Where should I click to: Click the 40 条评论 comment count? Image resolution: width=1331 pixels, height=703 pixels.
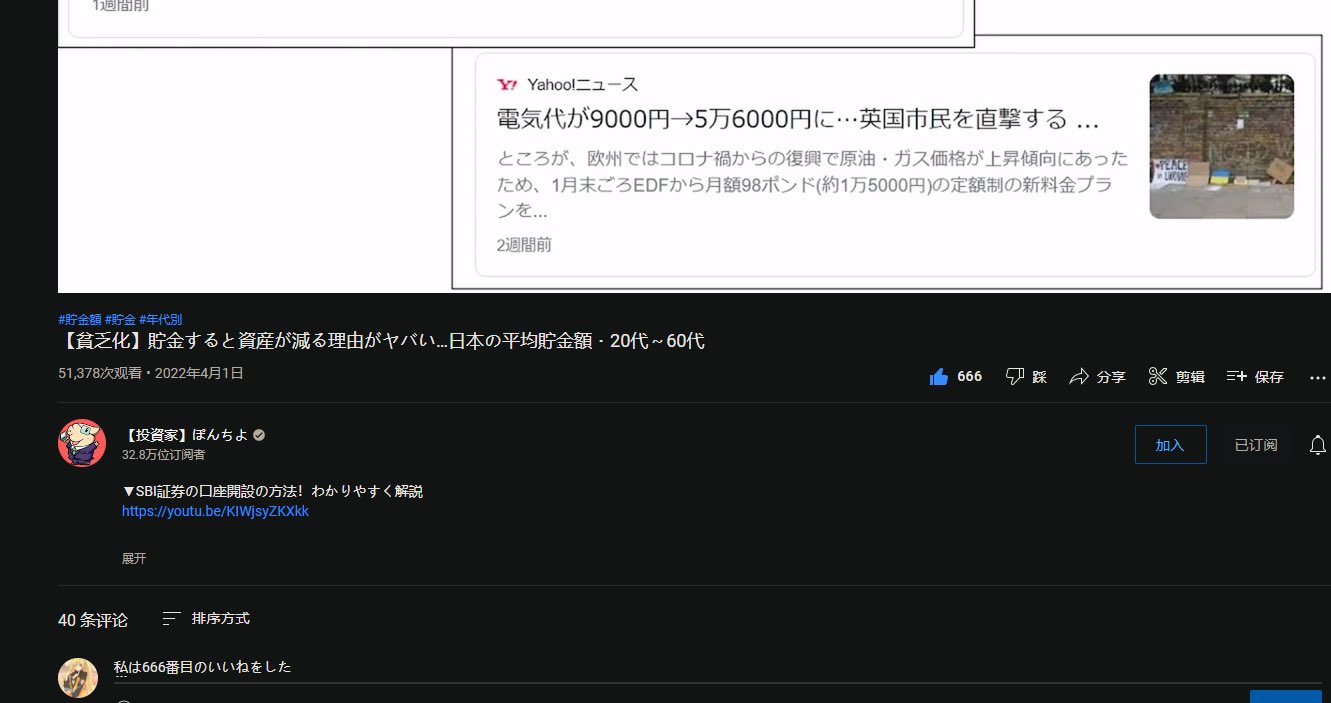pyautogui.click(x=93, y=620)
